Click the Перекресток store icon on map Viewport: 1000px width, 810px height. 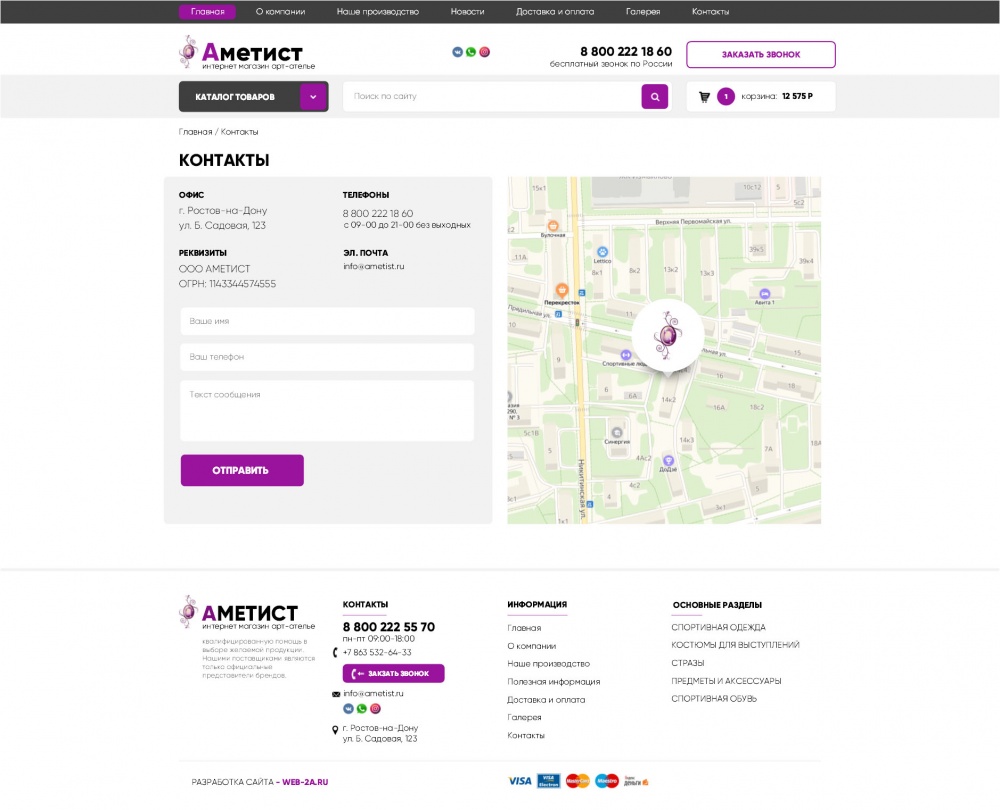click(x=562, y=289)
